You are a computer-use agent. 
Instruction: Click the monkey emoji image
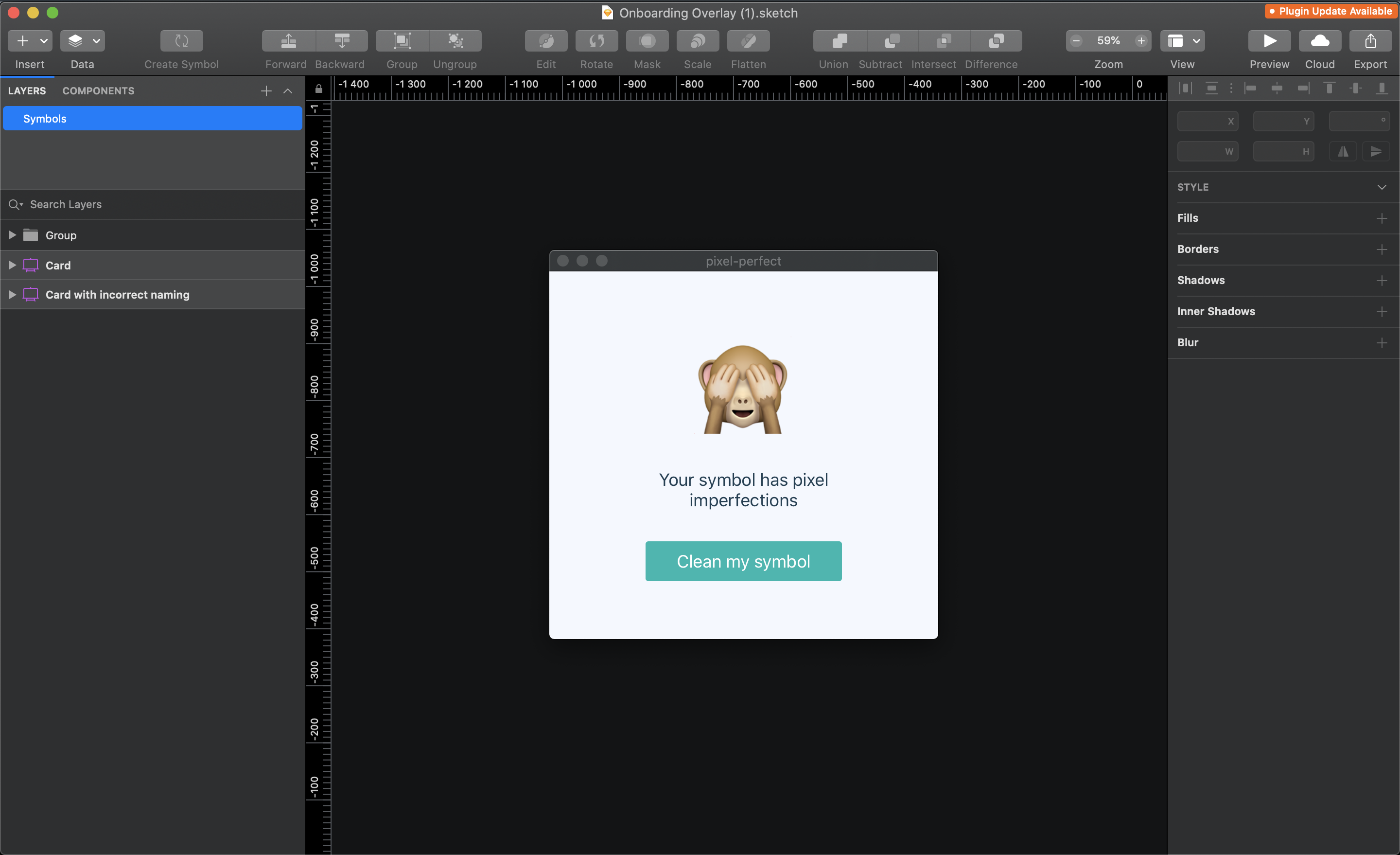click(743, 390)
